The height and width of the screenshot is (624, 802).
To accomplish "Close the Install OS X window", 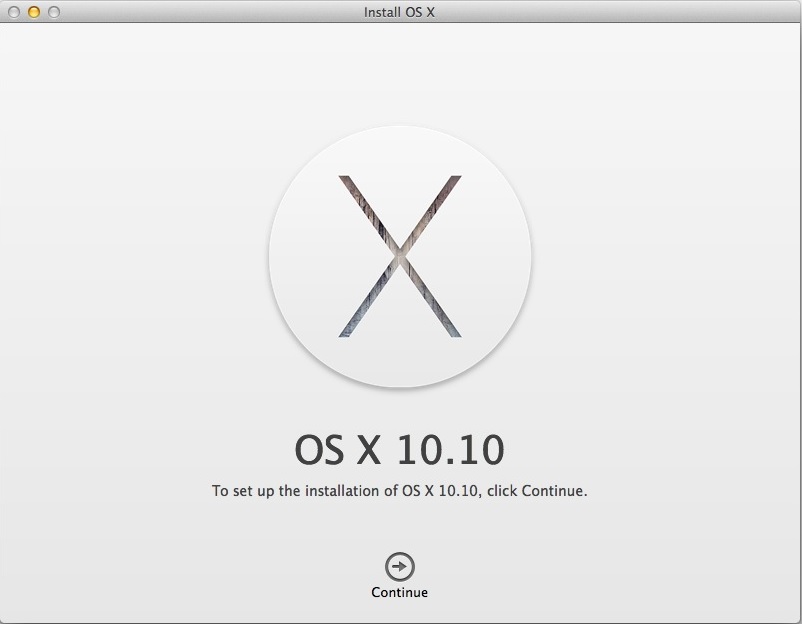I will [14, 12].
